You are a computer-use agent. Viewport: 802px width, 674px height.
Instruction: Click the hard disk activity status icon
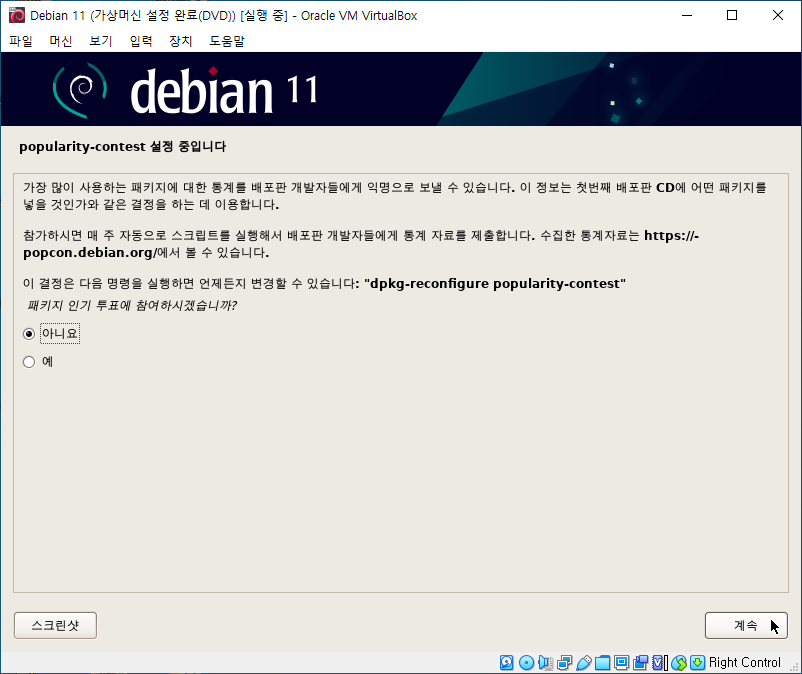tap(506, 662)
